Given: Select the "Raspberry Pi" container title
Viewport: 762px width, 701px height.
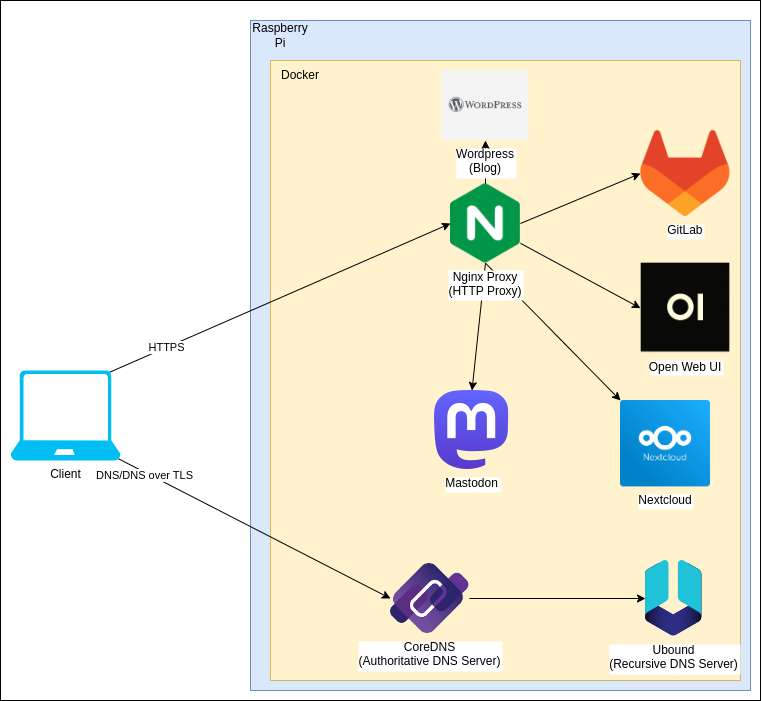Looking at the screenshot, I should click(280, 35).
